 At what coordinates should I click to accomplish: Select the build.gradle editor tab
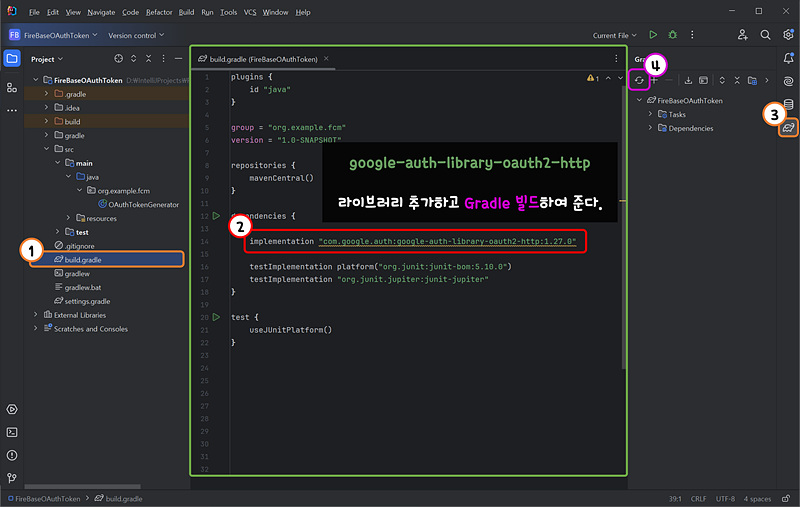point(263,59)
